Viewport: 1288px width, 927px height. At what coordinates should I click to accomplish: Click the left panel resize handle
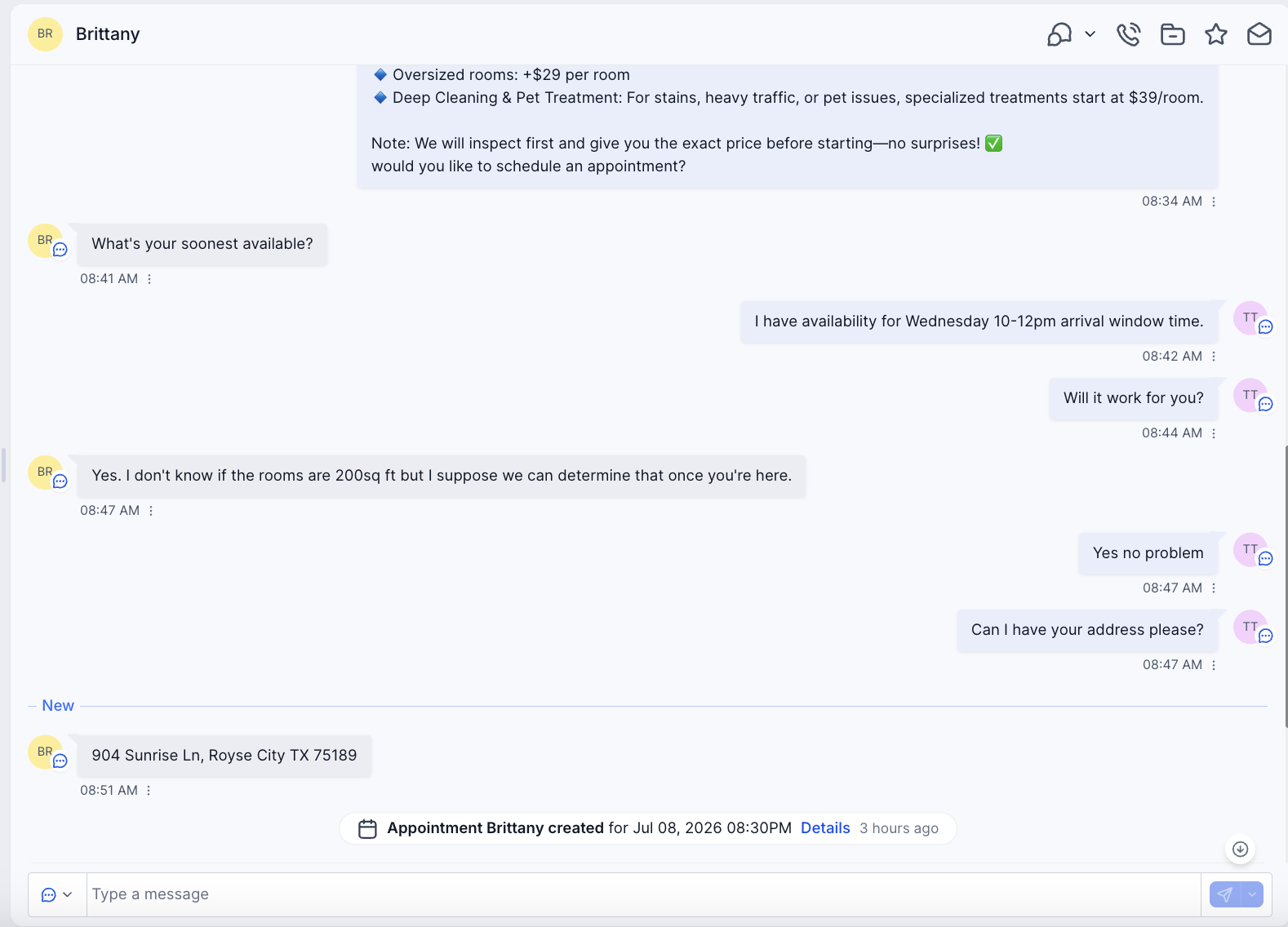pos(4,465)
